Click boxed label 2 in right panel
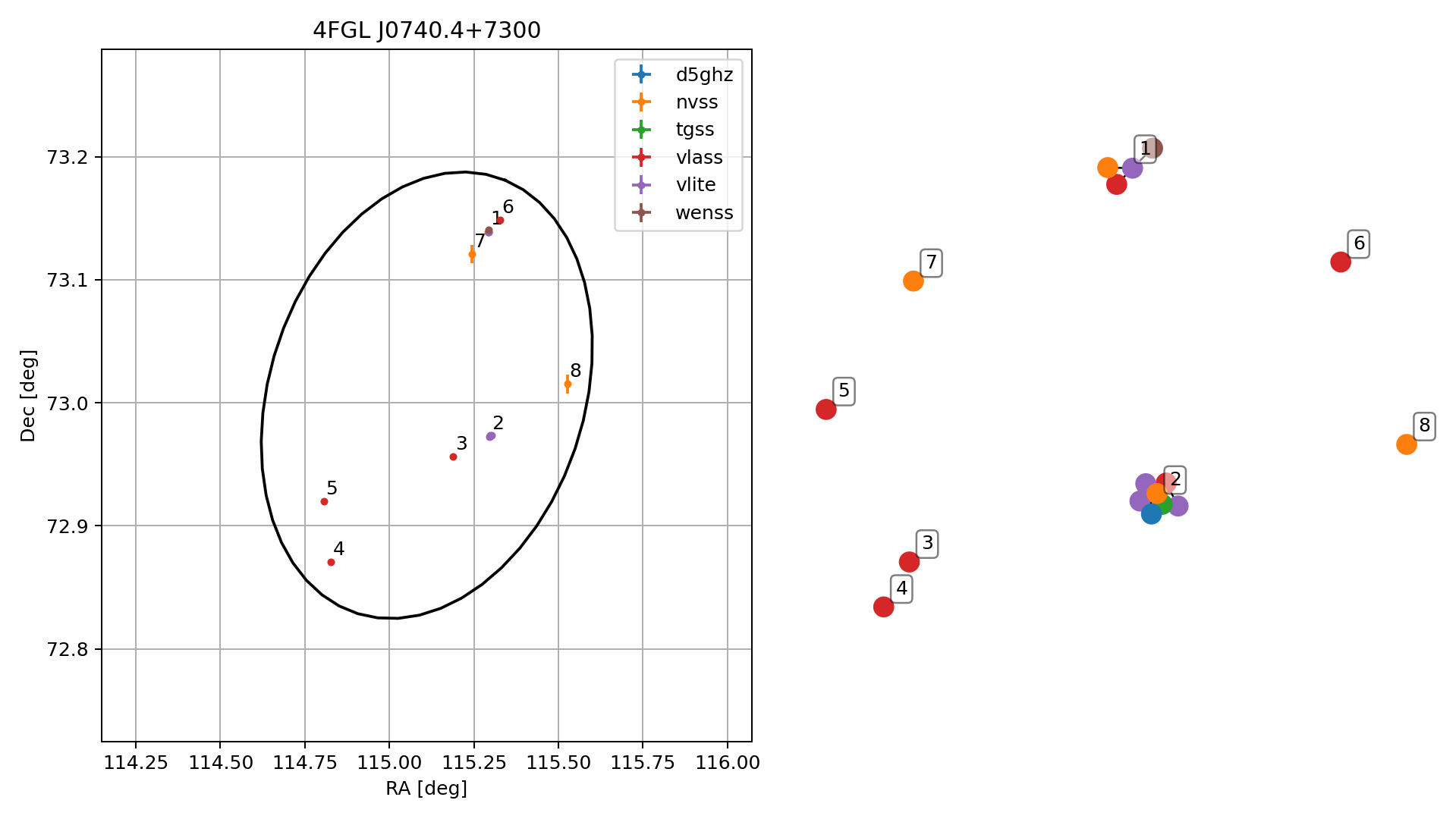This screenshot has width=1456, height=819. pos(1175,479)
